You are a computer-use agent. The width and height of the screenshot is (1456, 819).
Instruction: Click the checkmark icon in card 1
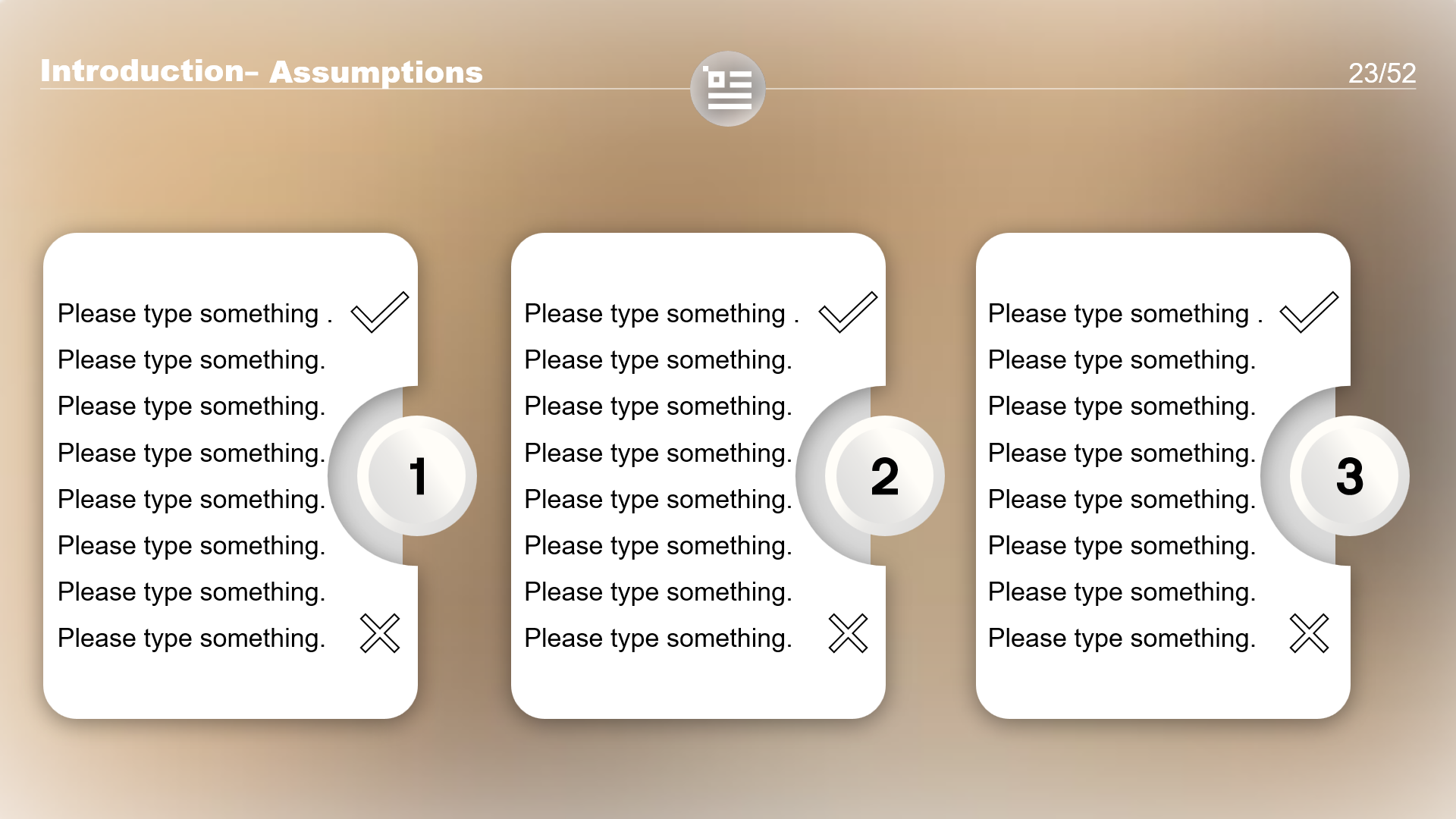pos(379,312)
